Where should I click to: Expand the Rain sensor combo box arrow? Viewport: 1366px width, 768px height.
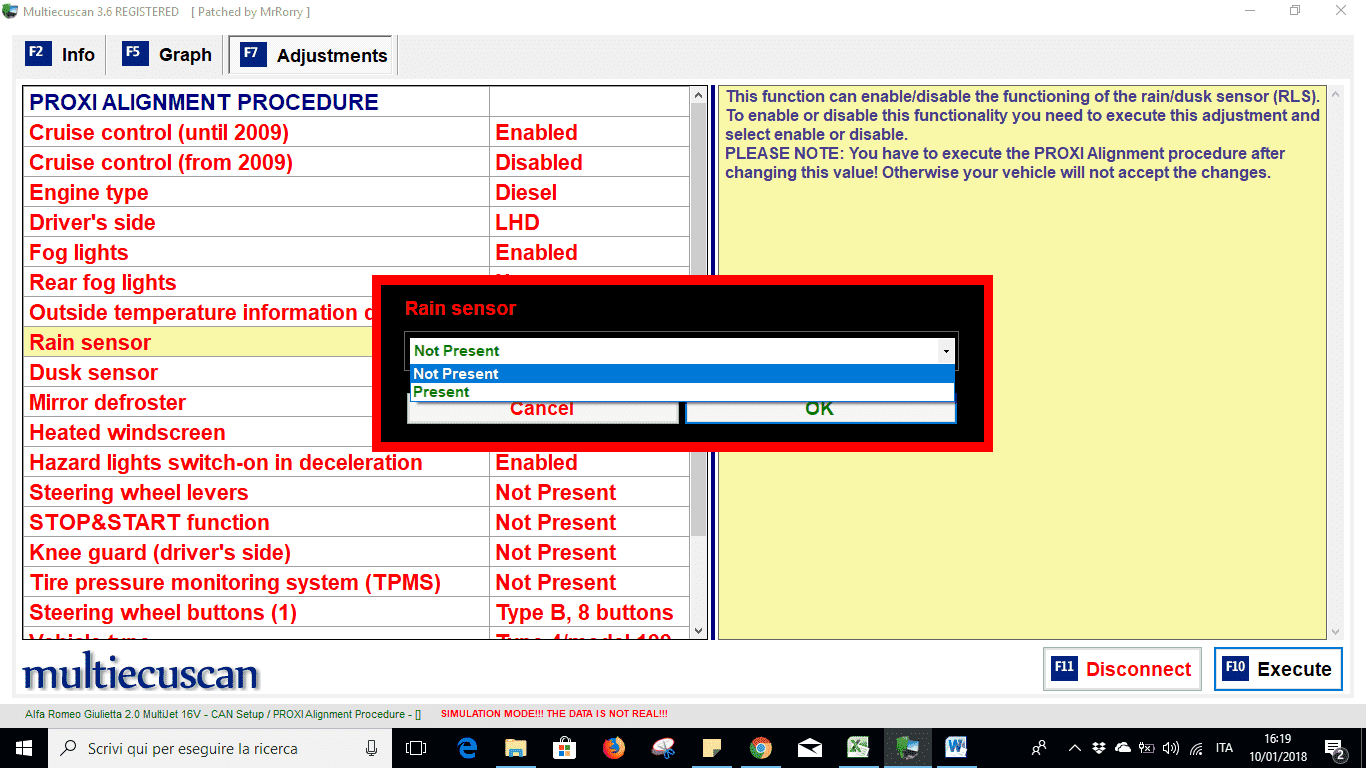click(945, 351)
